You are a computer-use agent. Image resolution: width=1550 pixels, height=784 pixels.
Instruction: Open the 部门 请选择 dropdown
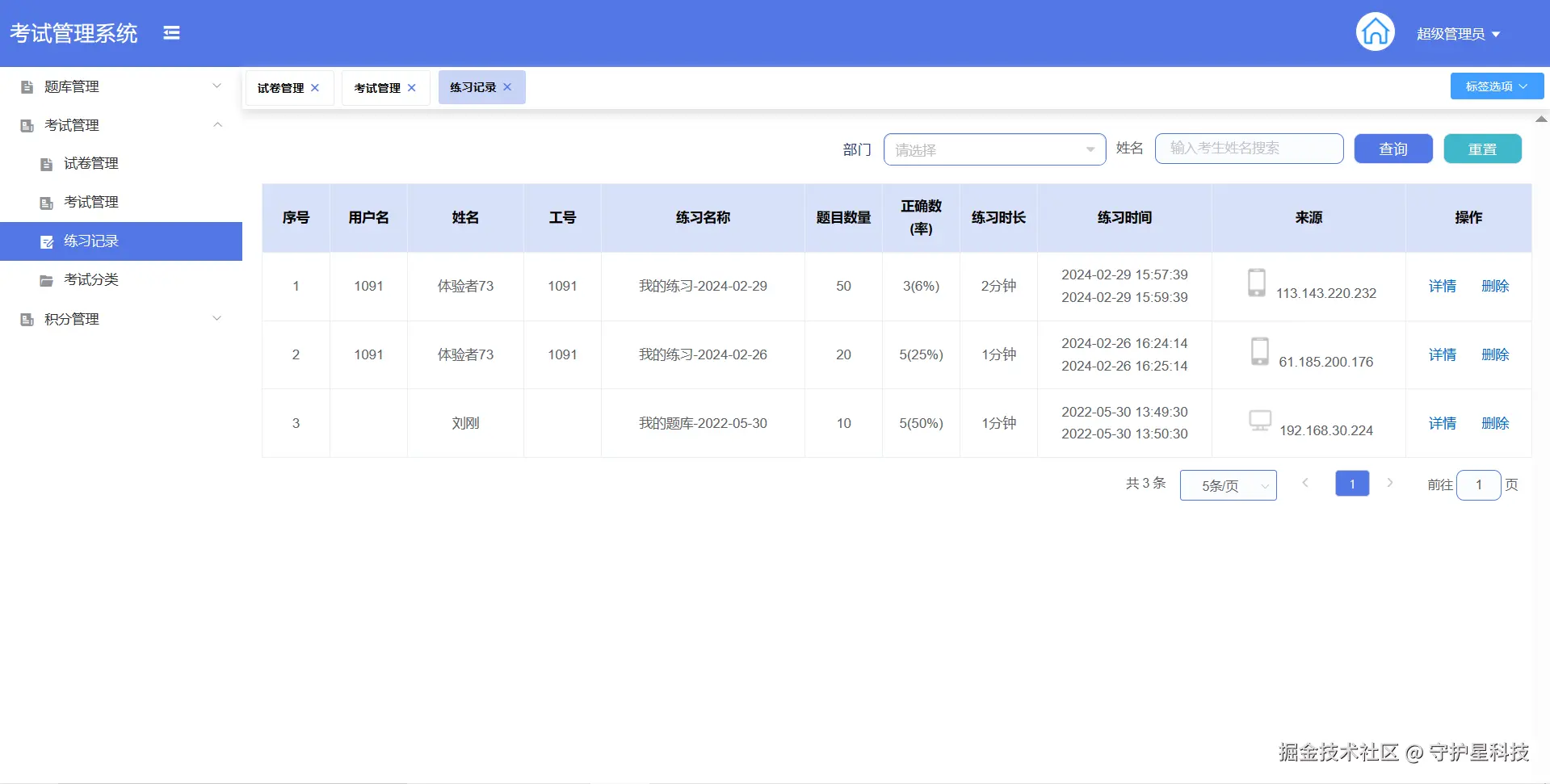[x=993, y=149]
